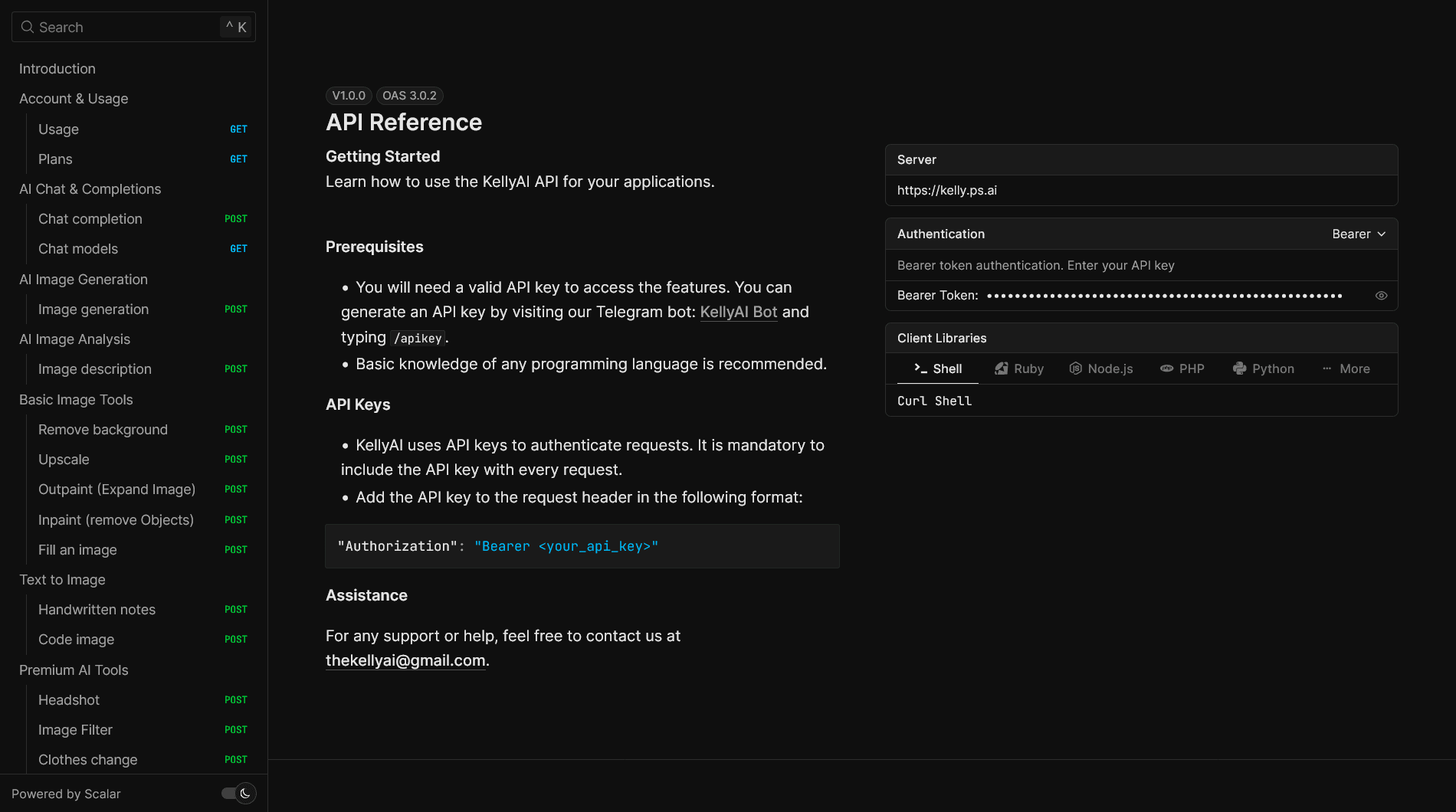Open the Introduction page
Viewport: 1456px width, 812px height.
(x=57, y=69)
